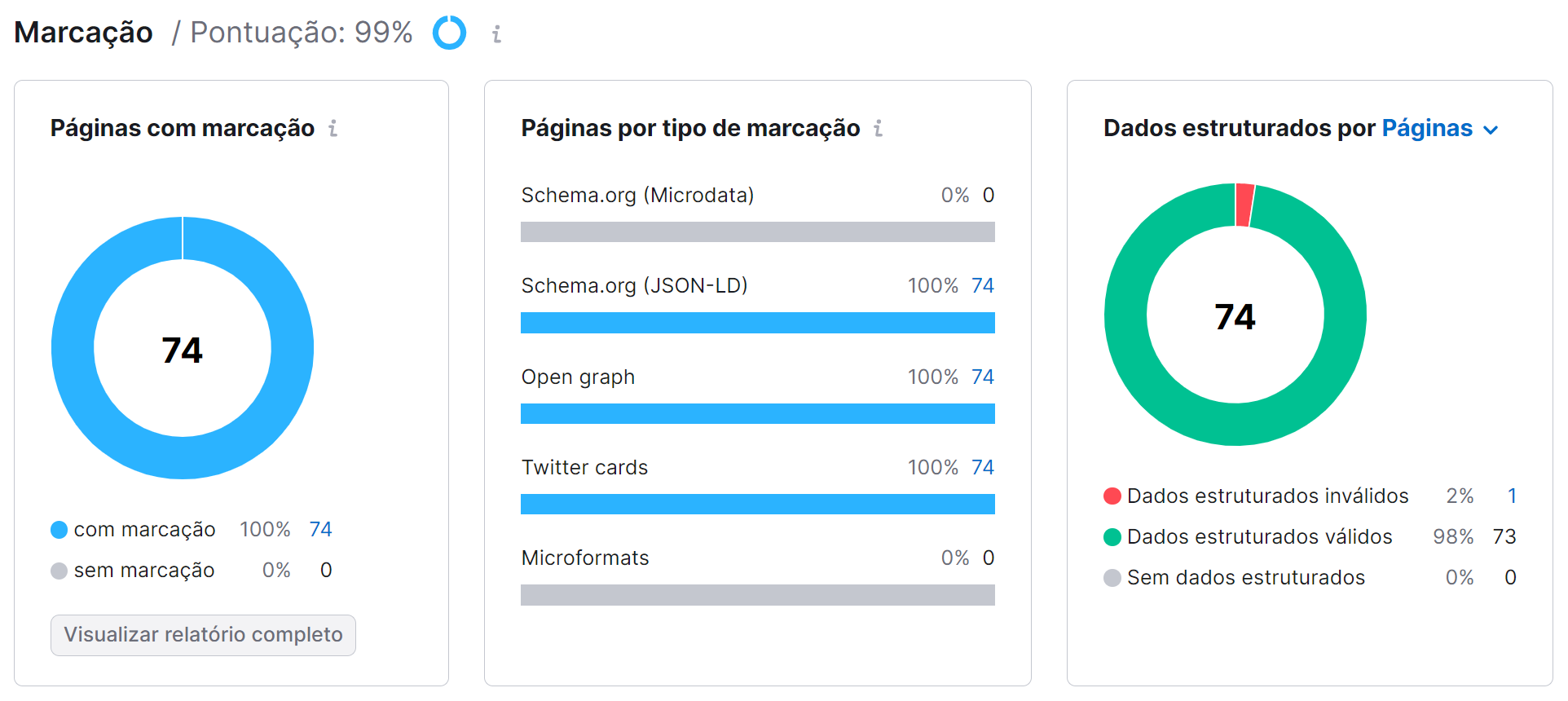Click the 1 link for invalid structured data
This screenshot has height=701, width=1568.
click(x=1512, y=495)
